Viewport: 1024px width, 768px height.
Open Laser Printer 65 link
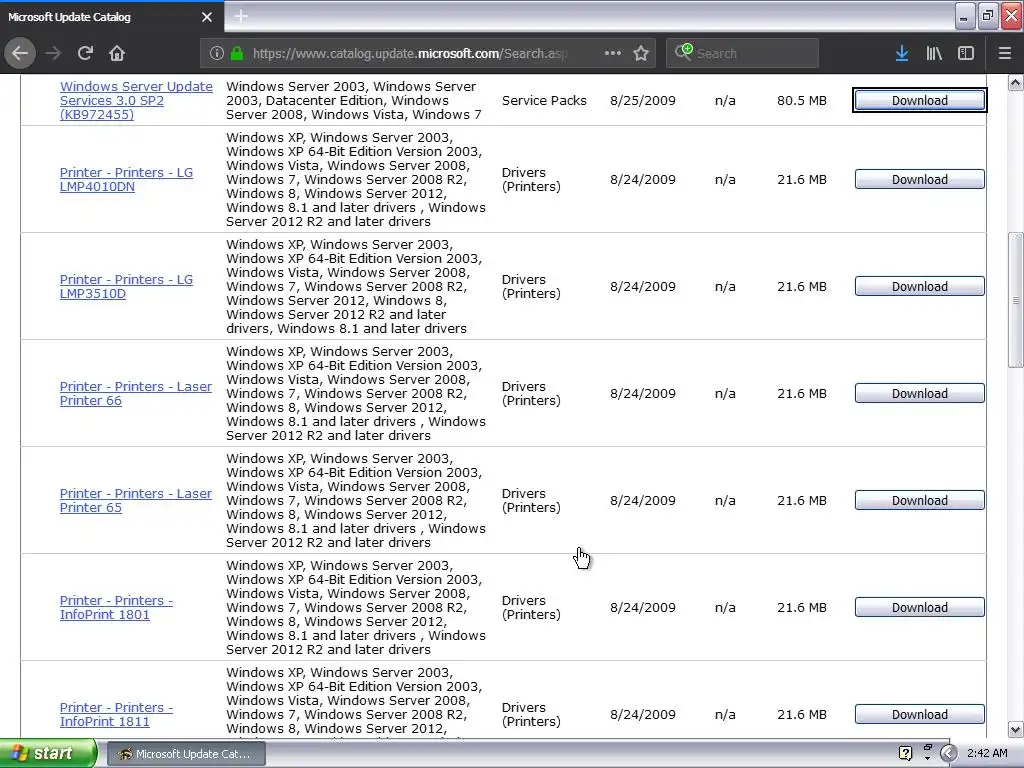coord(136,501)
